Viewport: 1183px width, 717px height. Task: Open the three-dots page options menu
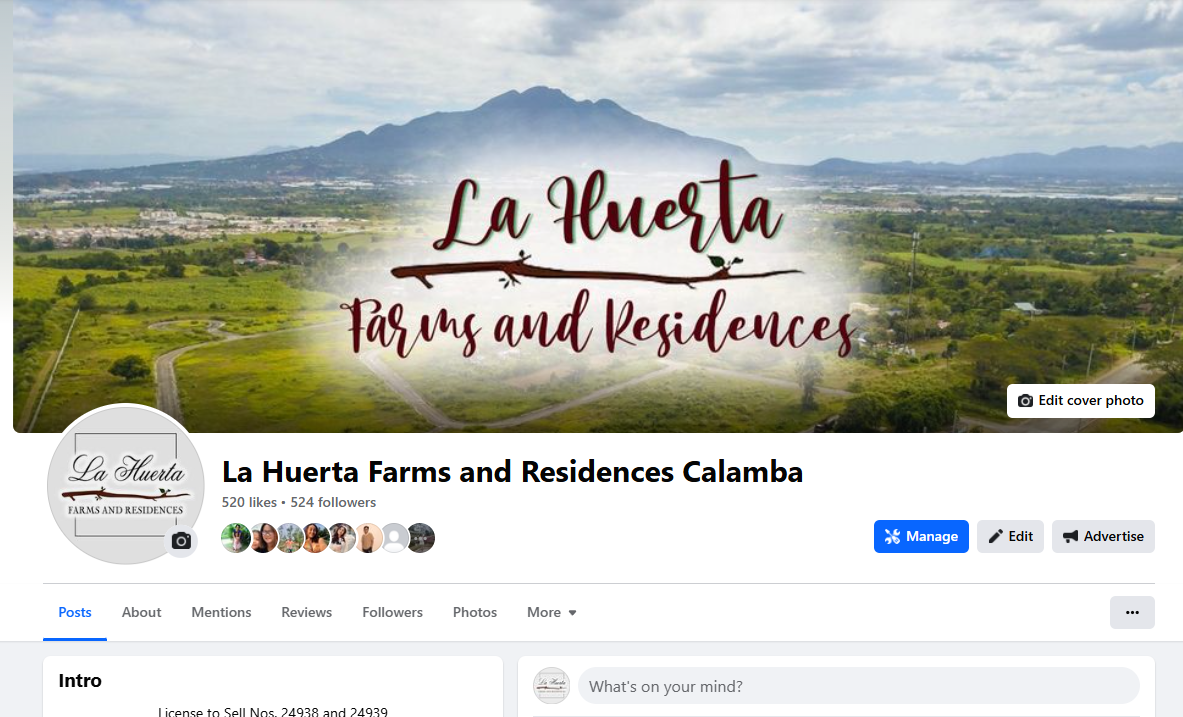(1132, 612)
